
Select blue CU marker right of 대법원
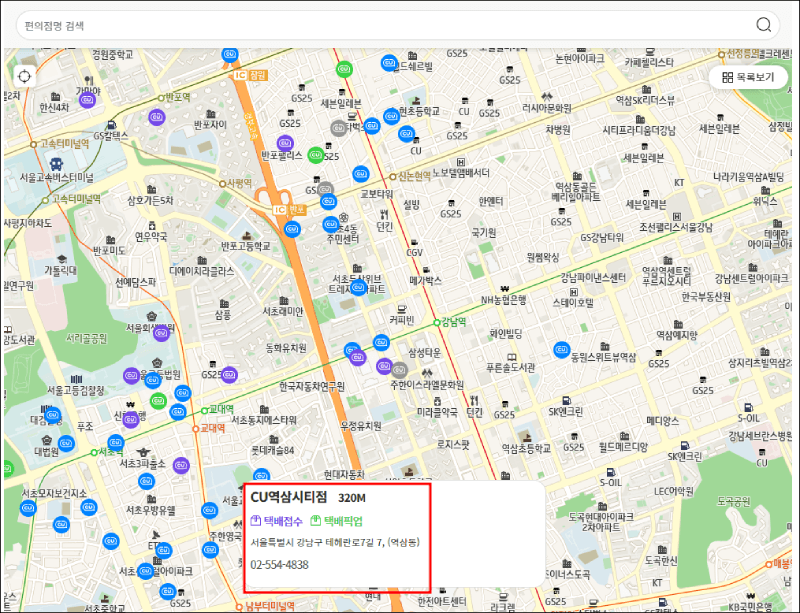click(x=66, y=444)
